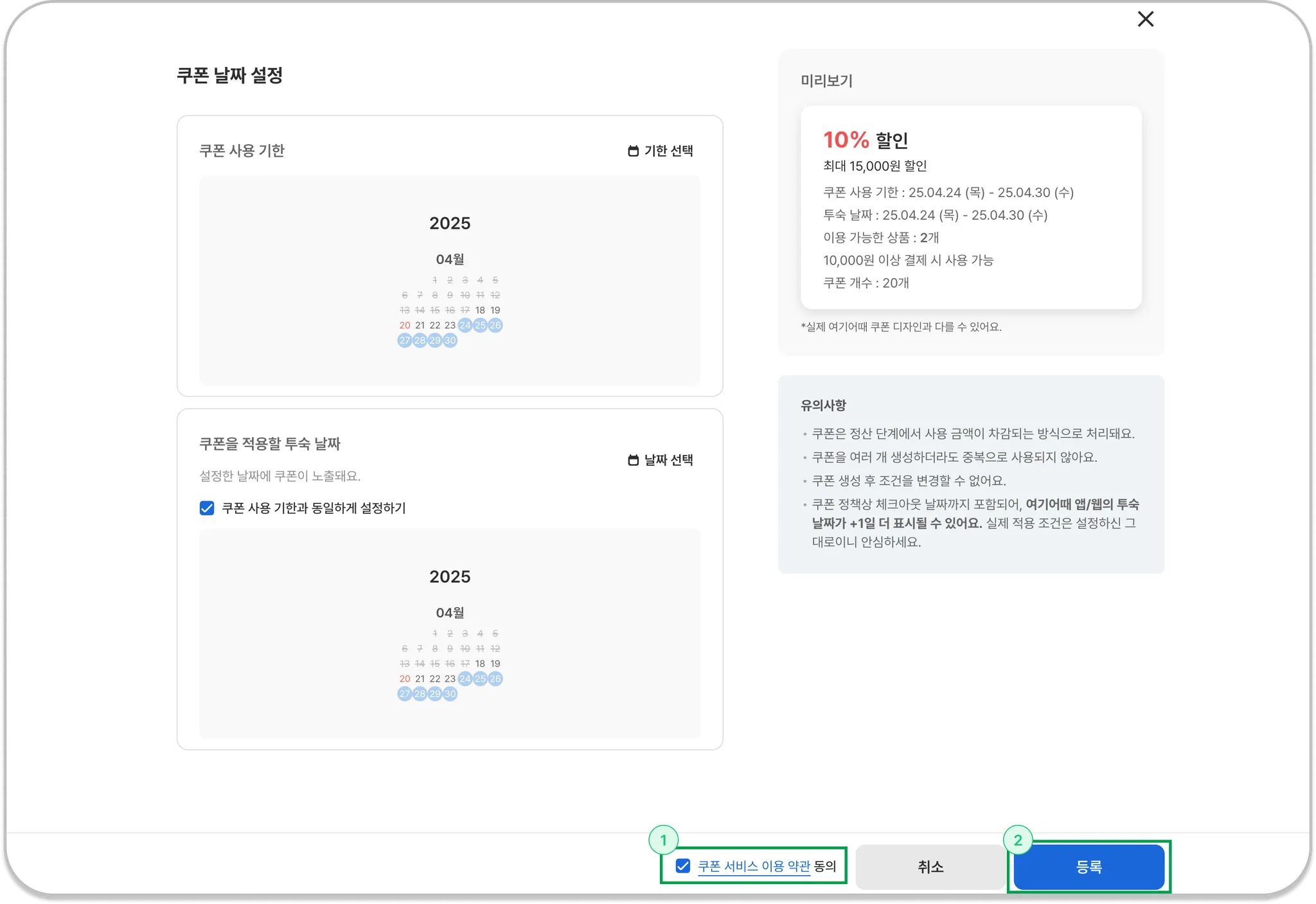This screenshot has height=904, width=1316.
Task: Click calendar icon beside 기한 선택
Action: pos(633,151)
